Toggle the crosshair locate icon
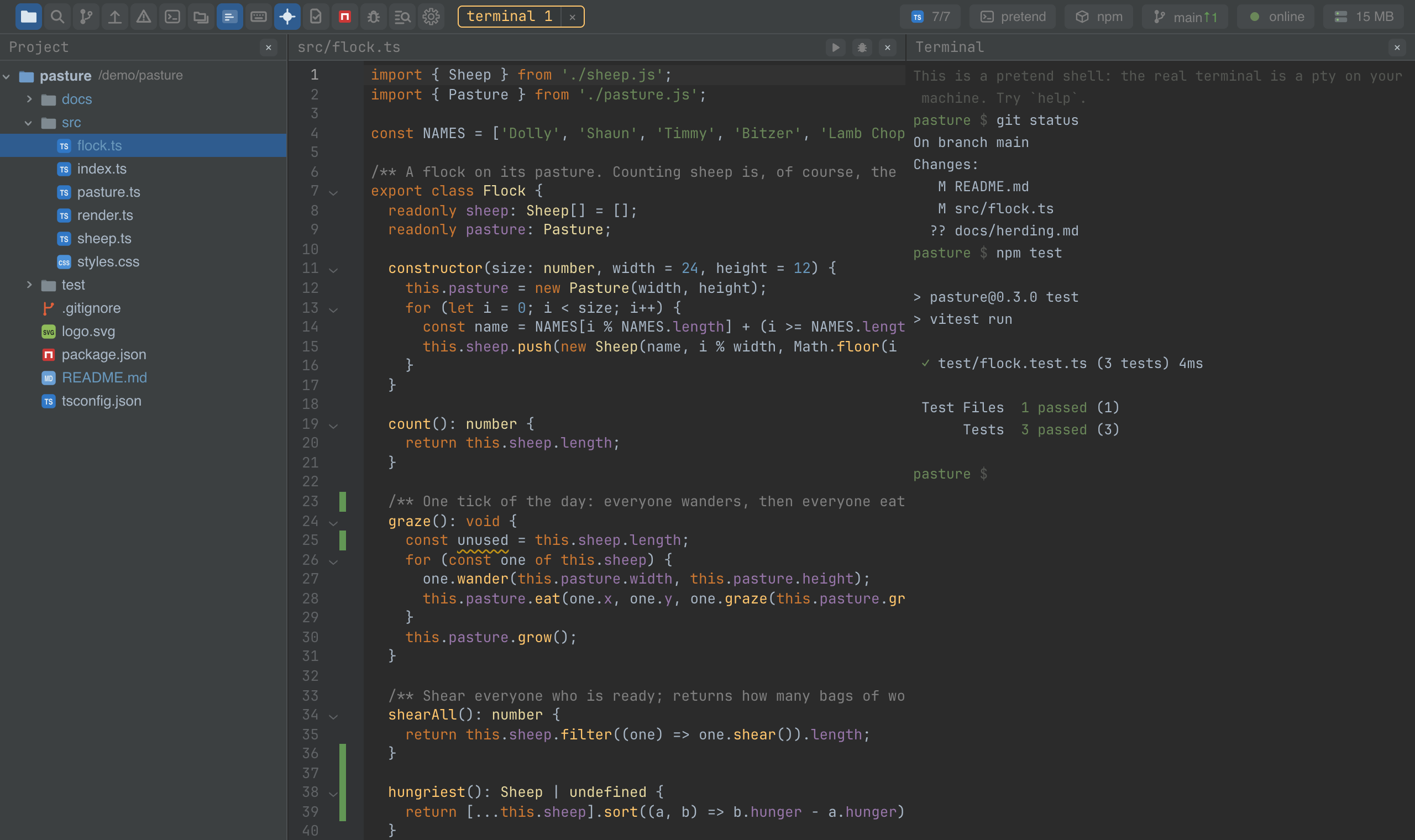Viewport: 1415px width, 840px height. (287, 17)
